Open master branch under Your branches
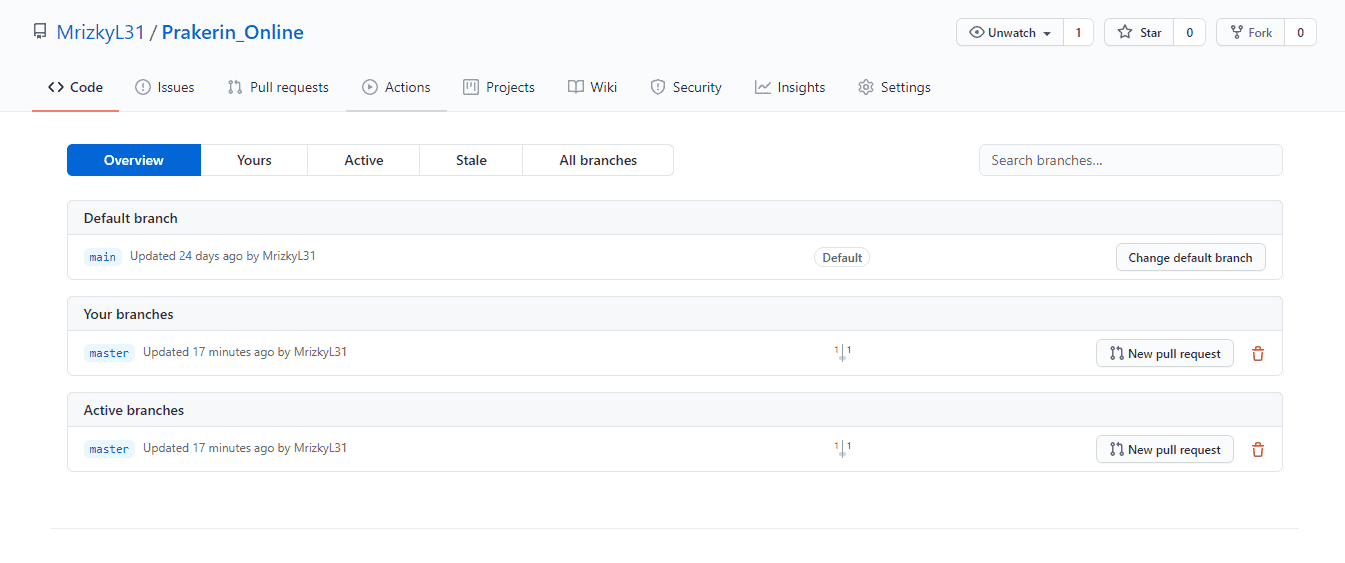Viewport: 1345px width, 563px height. click(109, 353)
